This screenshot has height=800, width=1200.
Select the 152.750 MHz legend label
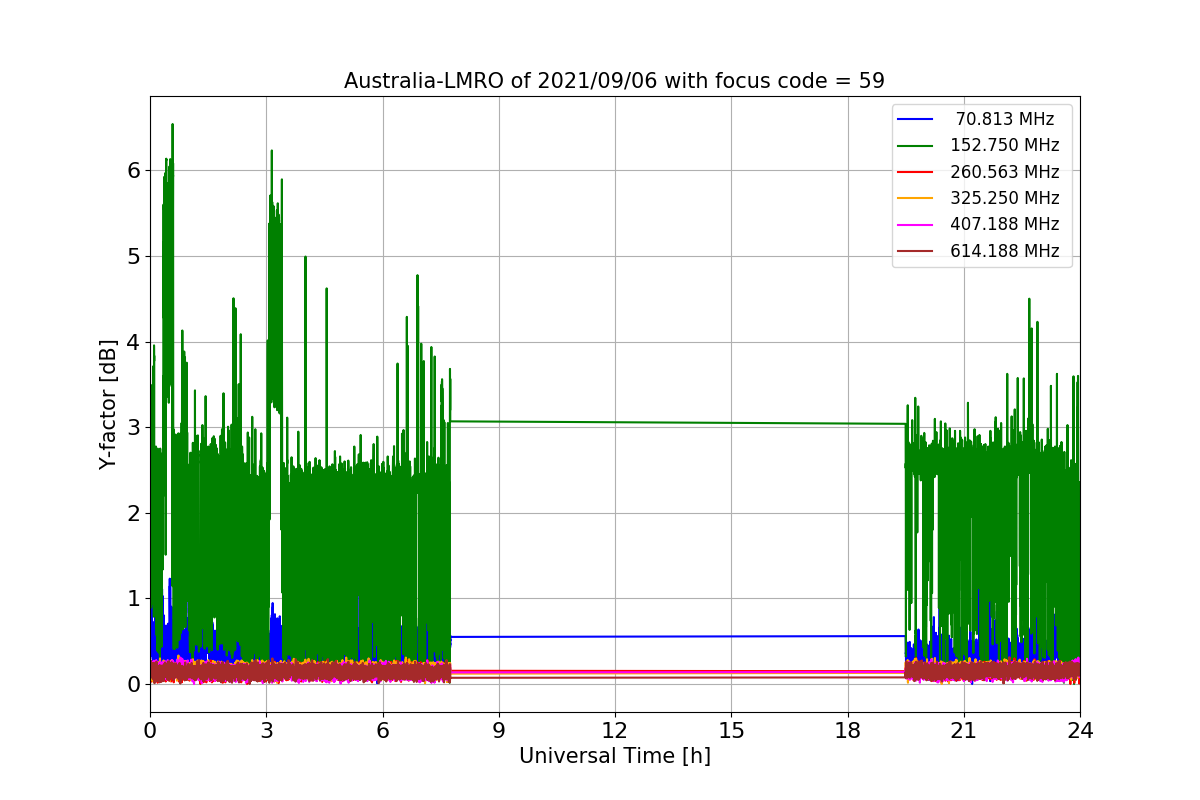coord(1005,145)
